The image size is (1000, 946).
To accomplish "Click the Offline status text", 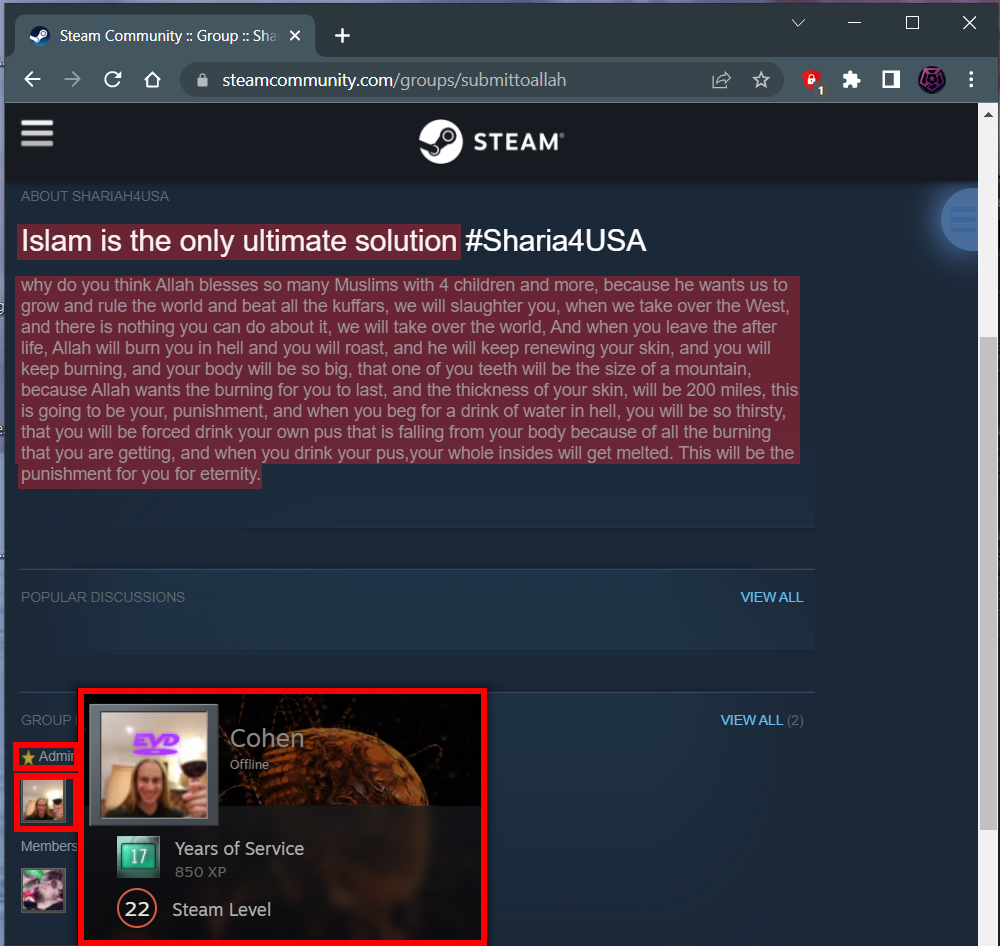I will 249,764.
